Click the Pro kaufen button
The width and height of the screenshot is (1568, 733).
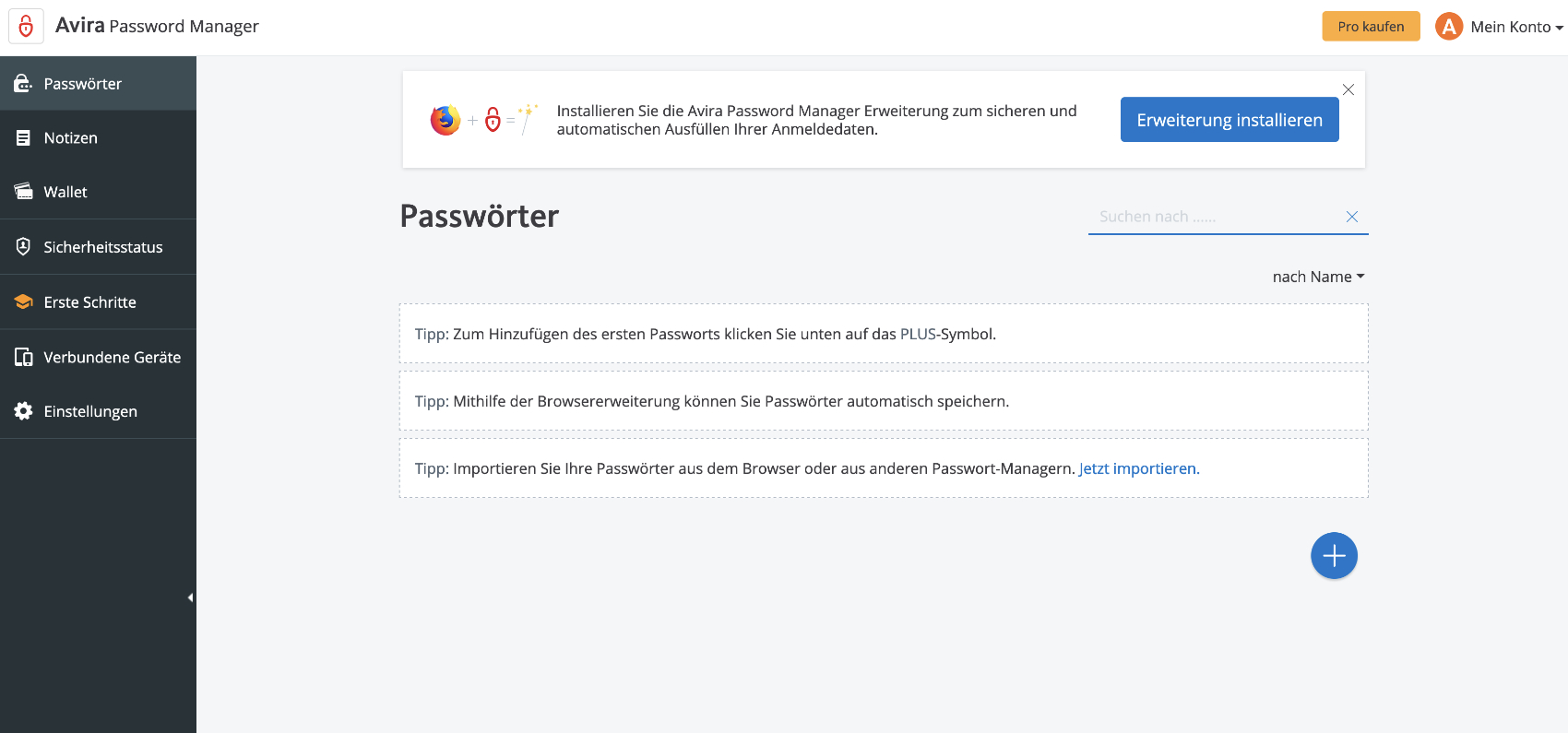coord(1371,27)
